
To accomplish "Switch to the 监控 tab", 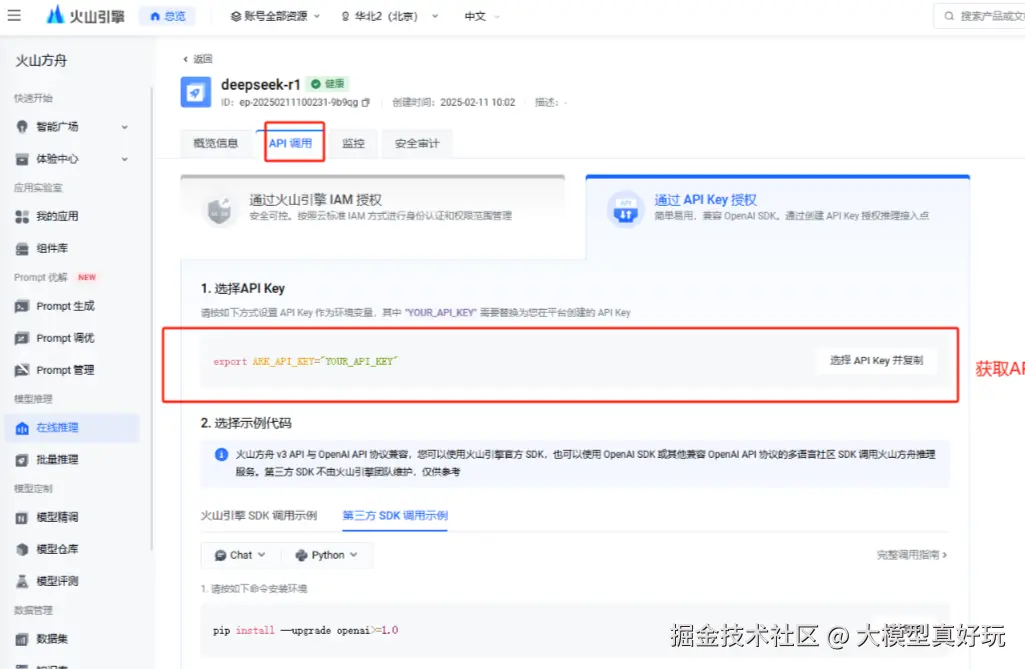I will 353,143.
